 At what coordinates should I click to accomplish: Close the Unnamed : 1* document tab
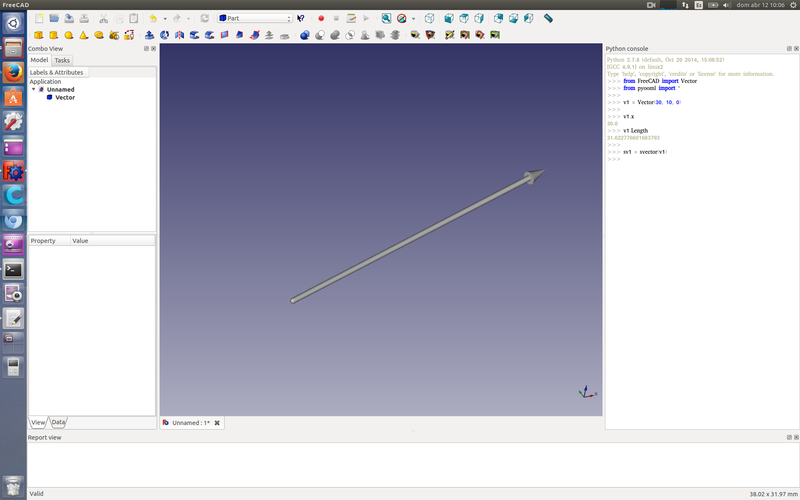[x=217, y=423]
